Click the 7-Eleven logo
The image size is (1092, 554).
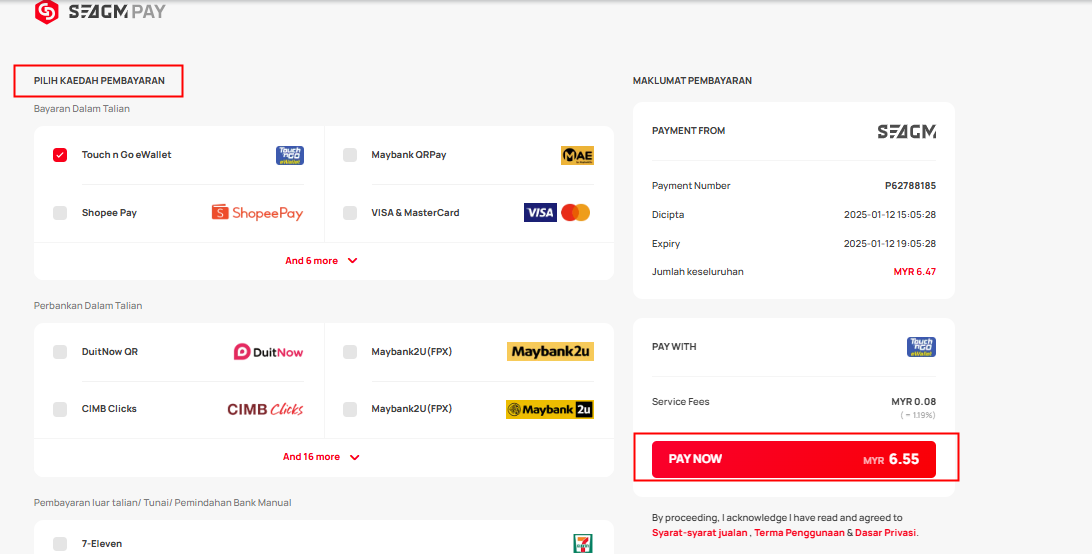tap(582, 544)
